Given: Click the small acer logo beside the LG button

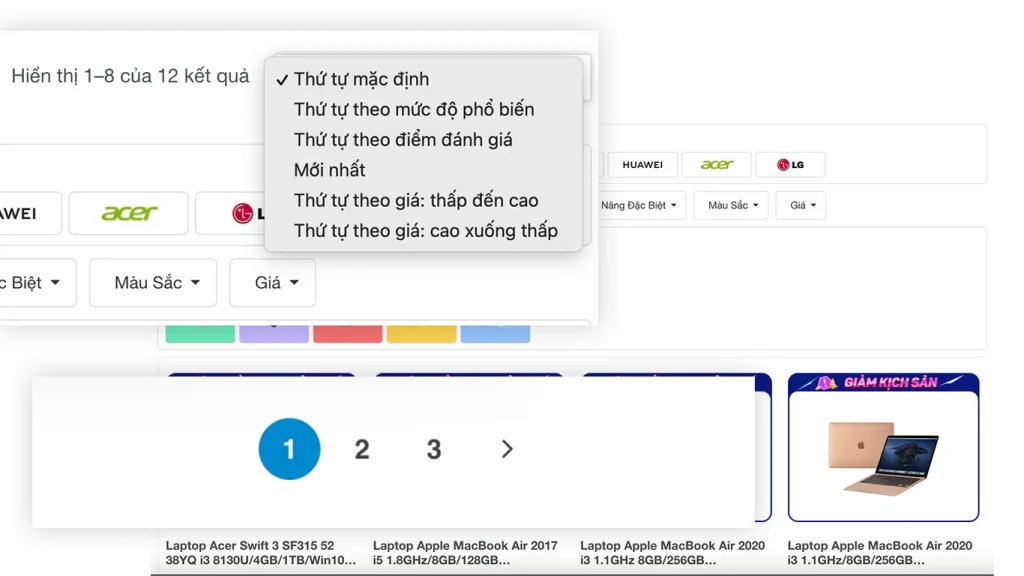Looking at the screenshot, I should click(717, 165).
